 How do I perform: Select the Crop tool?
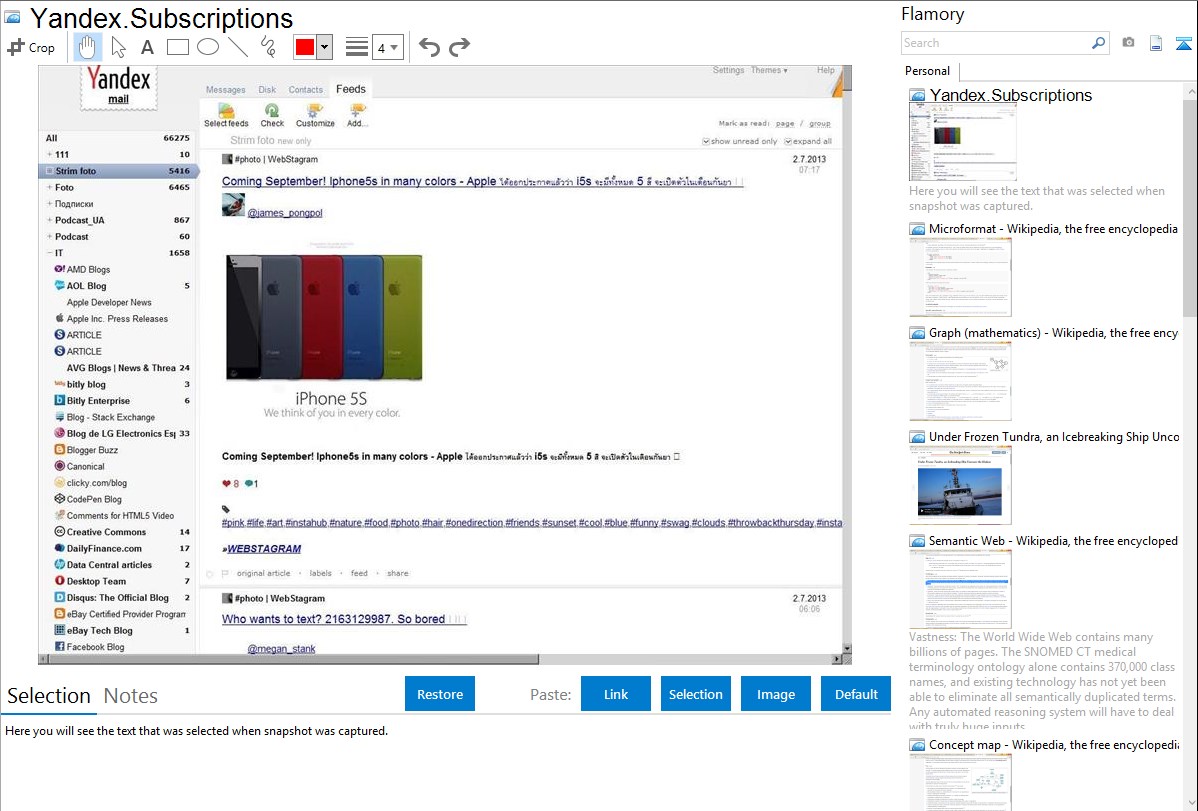(x=31, y=47)
